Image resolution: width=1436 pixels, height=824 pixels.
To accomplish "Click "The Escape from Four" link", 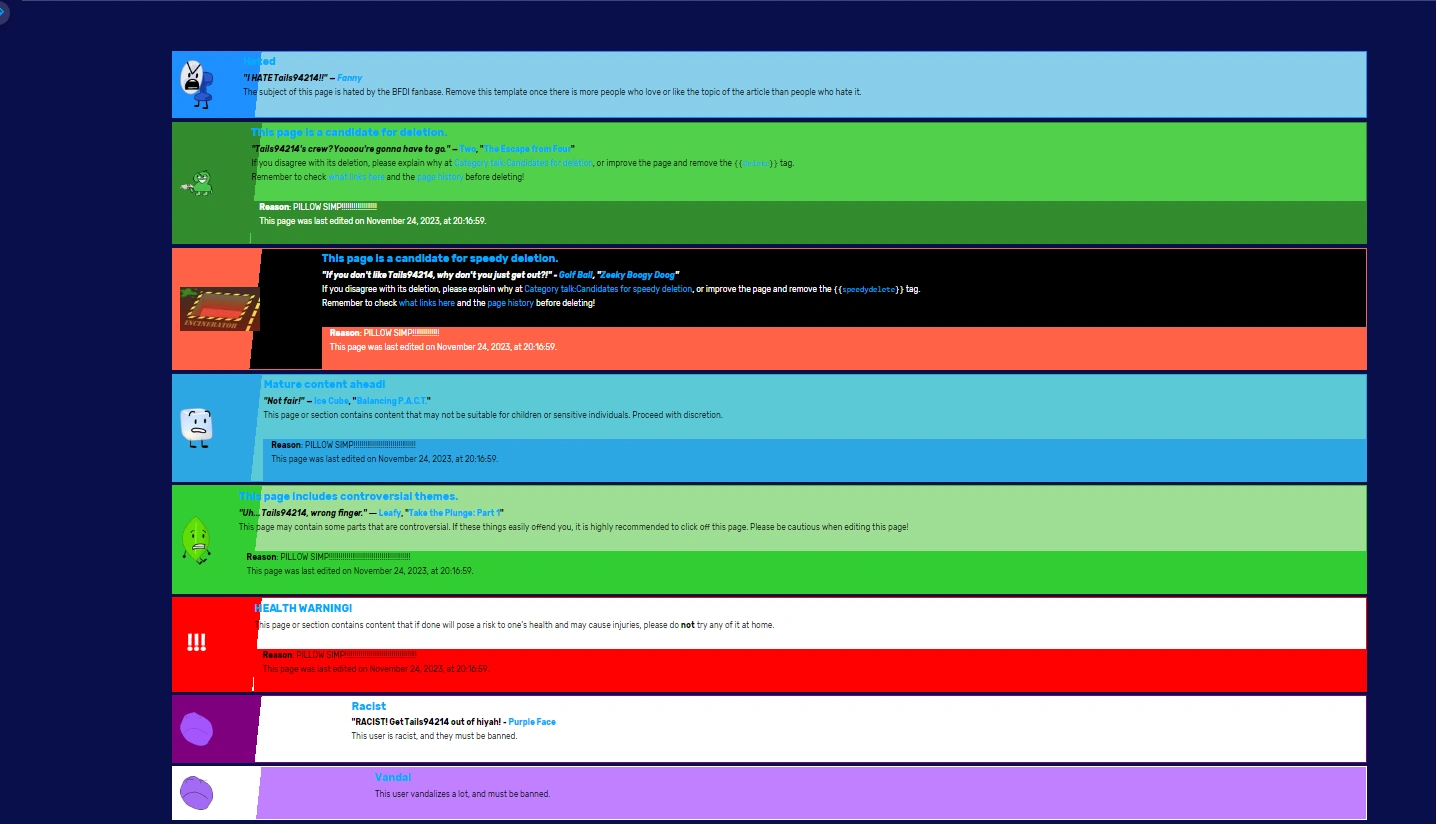I will tap(527, 148).
